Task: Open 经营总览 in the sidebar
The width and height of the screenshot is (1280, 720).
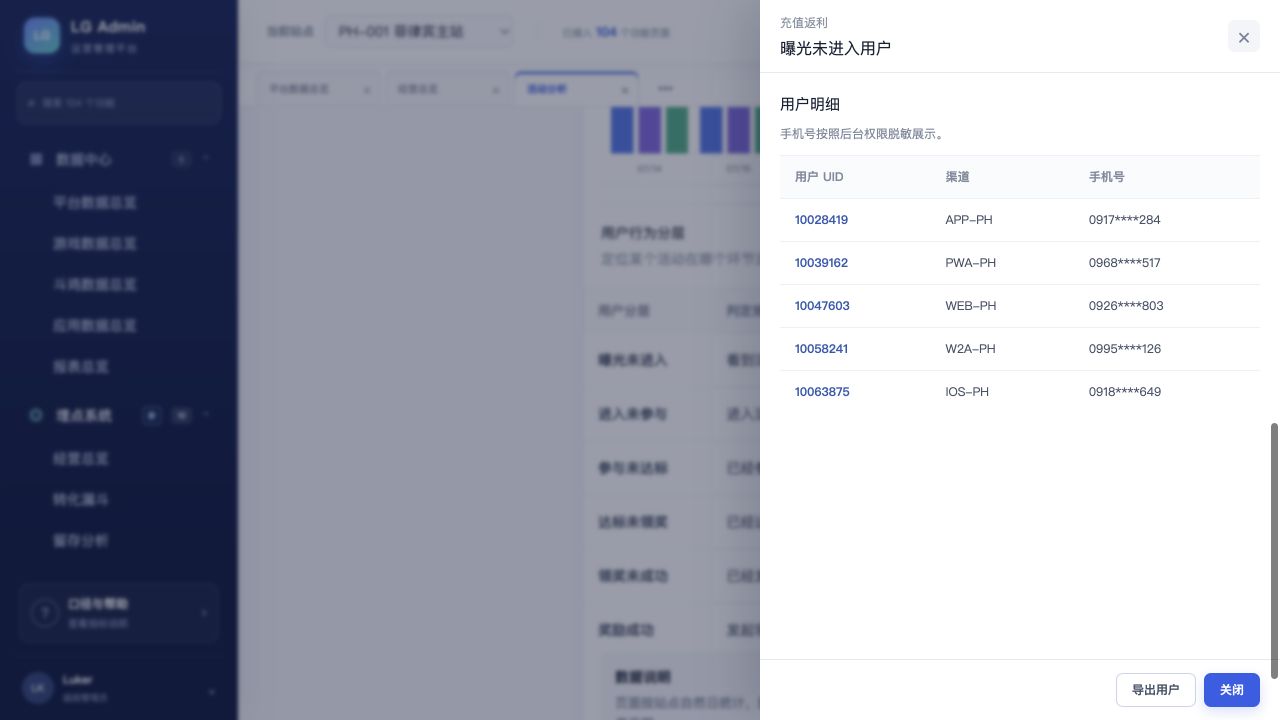Action: (x=81, y=458)
